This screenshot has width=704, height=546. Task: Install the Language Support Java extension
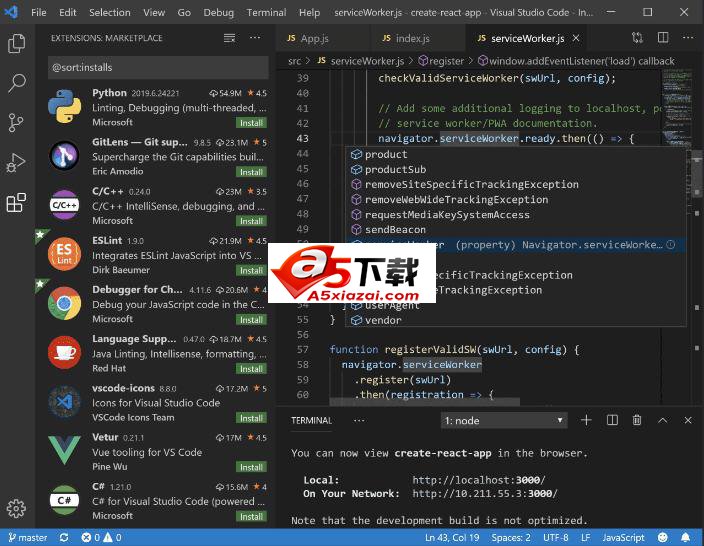251,369
